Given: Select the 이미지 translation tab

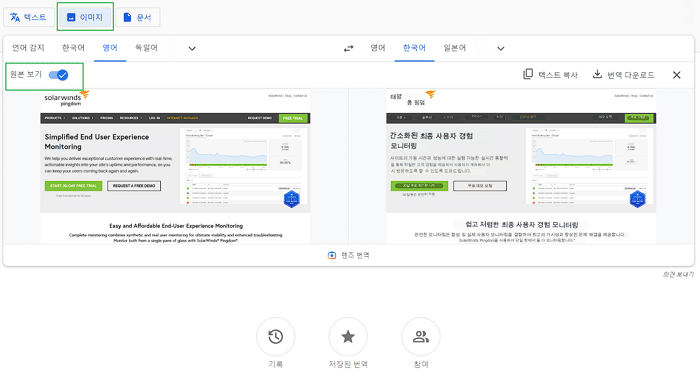Looking at the screenshot, I should point(85,17).
